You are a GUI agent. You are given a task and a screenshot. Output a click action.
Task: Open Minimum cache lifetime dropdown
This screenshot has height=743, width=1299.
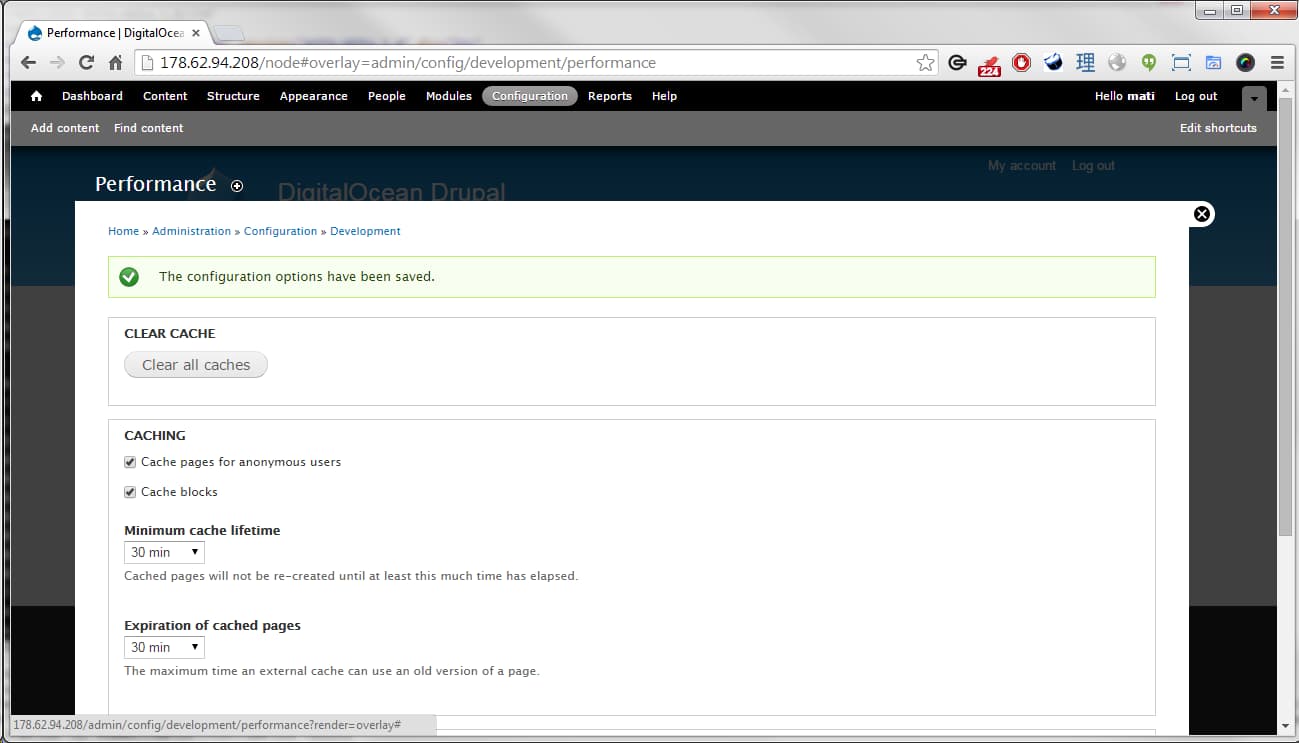[x=165, y=552]
